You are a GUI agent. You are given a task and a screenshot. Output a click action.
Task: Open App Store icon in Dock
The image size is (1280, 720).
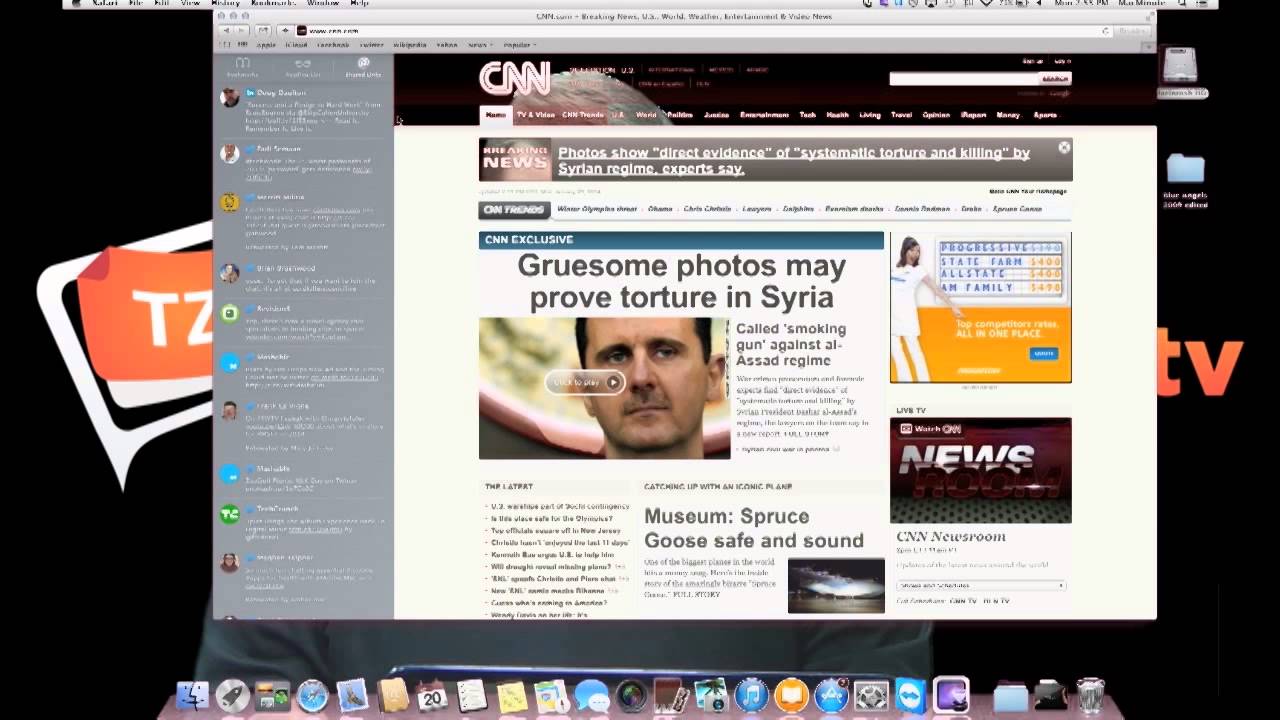tap(831, 695)
